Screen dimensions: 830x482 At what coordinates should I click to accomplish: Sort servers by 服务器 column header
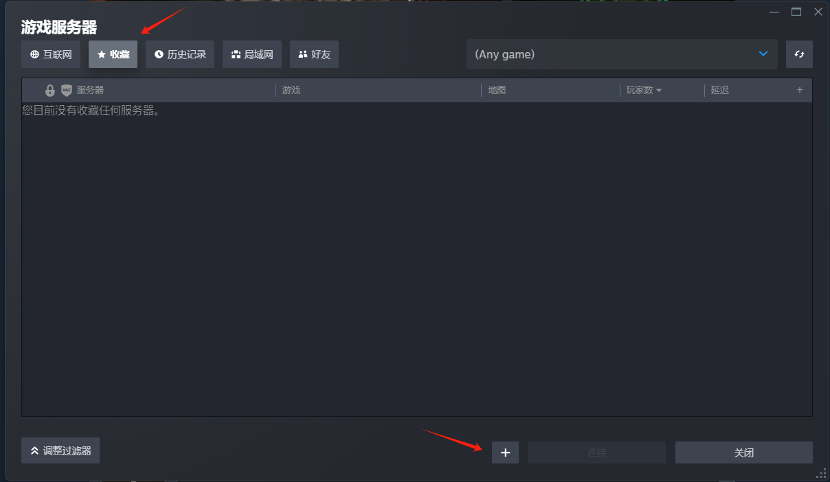[x=91, y=90]
